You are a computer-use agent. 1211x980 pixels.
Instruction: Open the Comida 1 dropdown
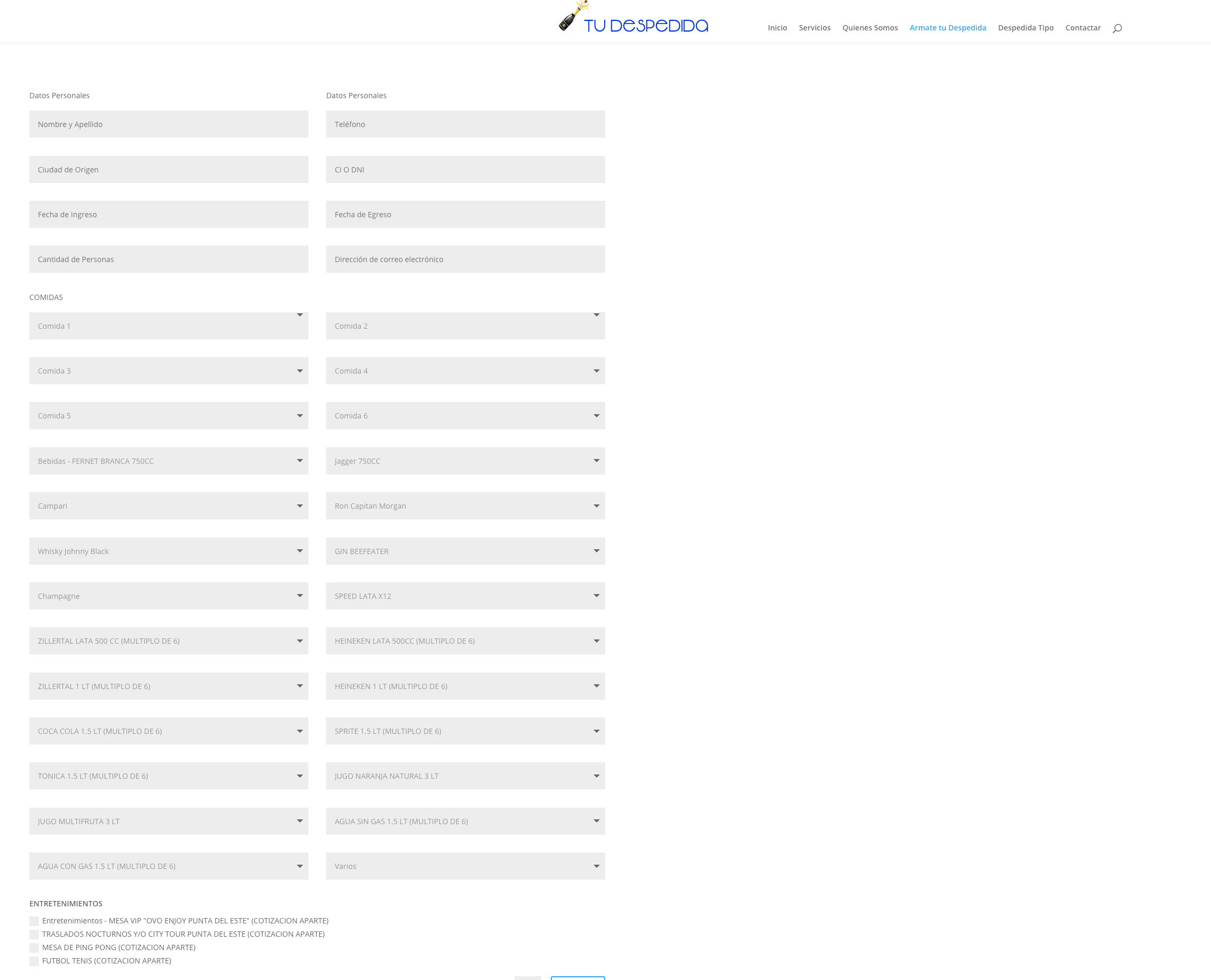pos(169,326)
